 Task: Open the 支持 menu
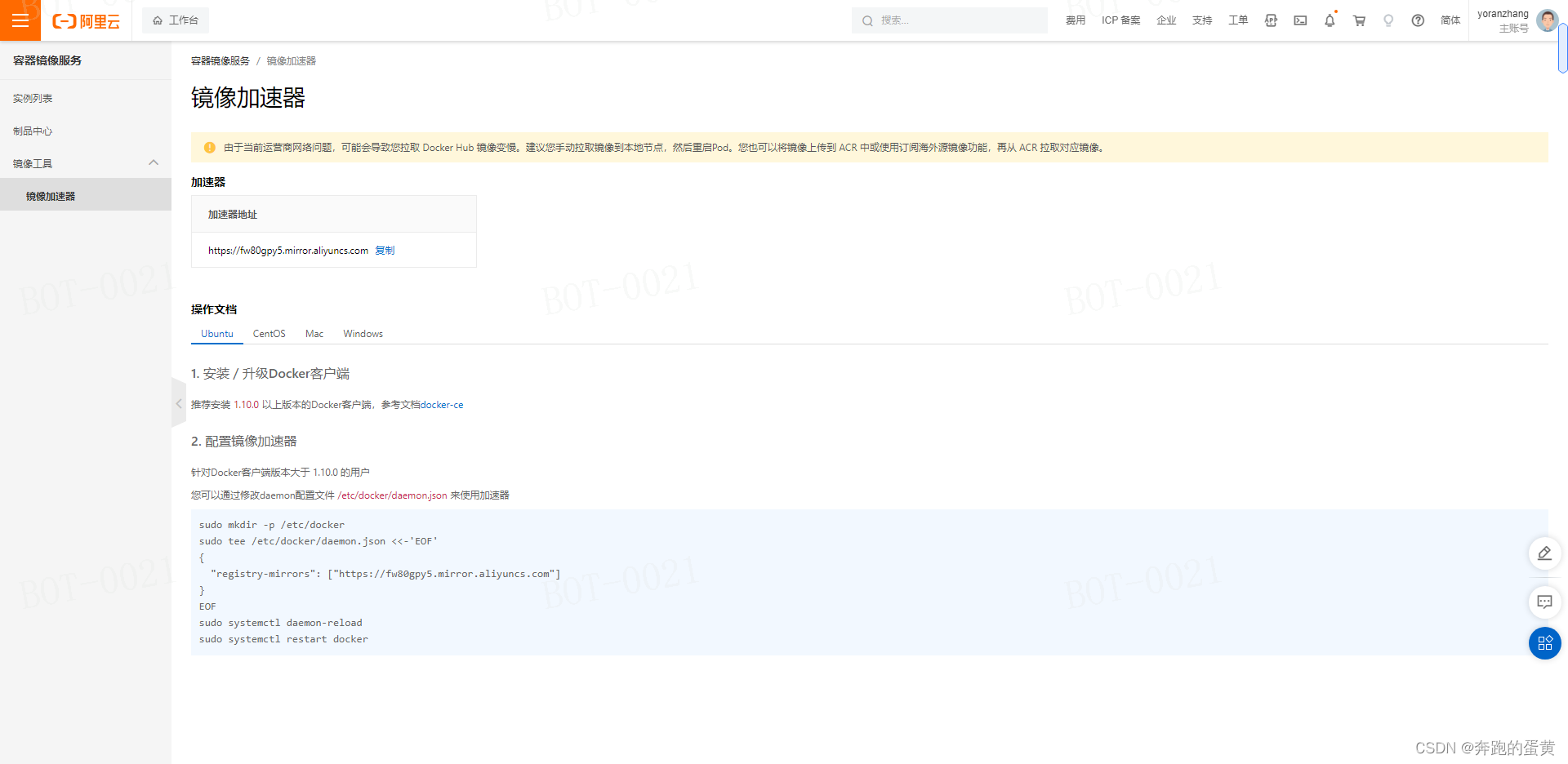(1202, 20)
